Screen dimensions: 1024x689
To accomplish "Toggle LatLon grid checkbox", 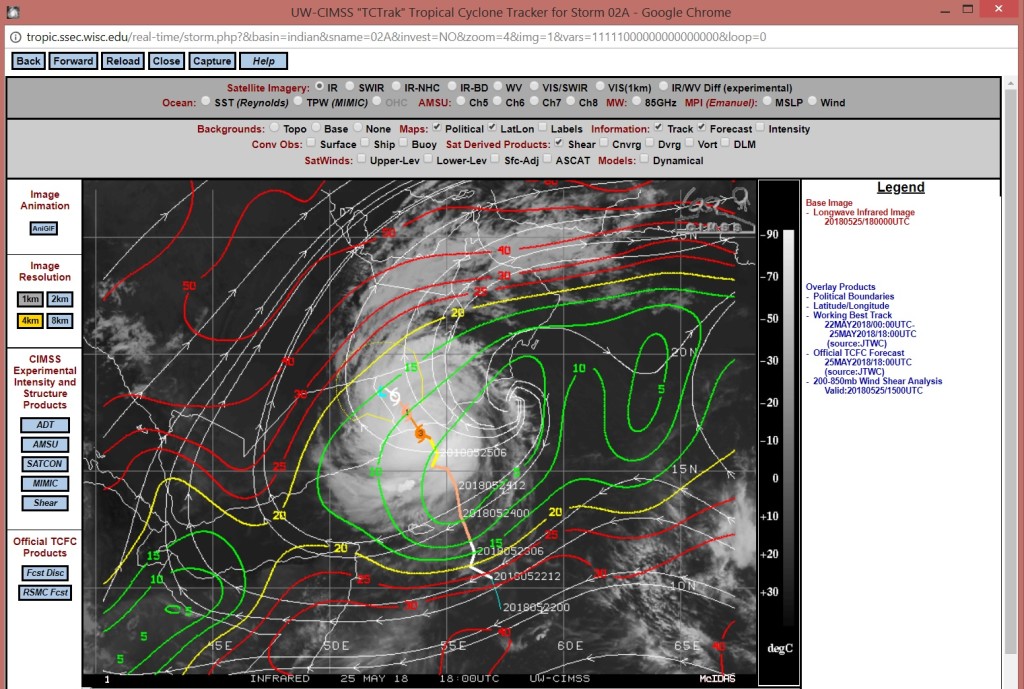I will pyautogui.click(x=492, y=127).
